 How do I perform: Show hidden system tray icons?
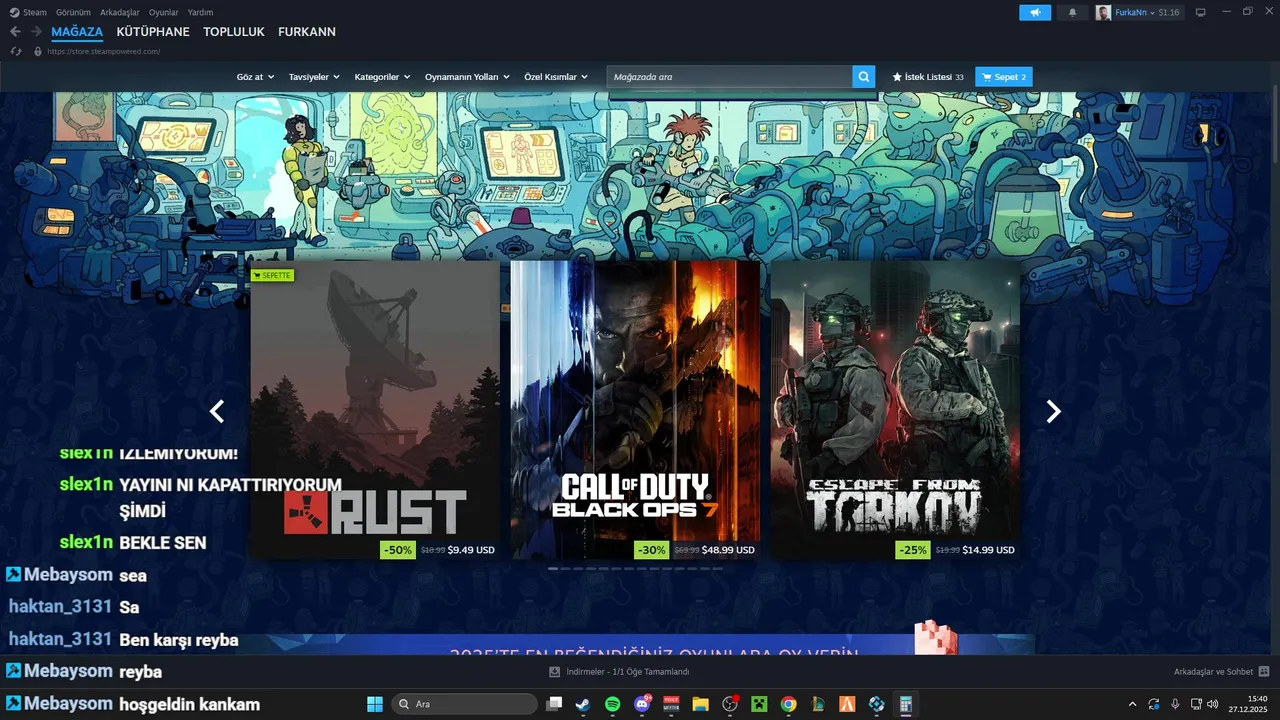click(1132, 704)
